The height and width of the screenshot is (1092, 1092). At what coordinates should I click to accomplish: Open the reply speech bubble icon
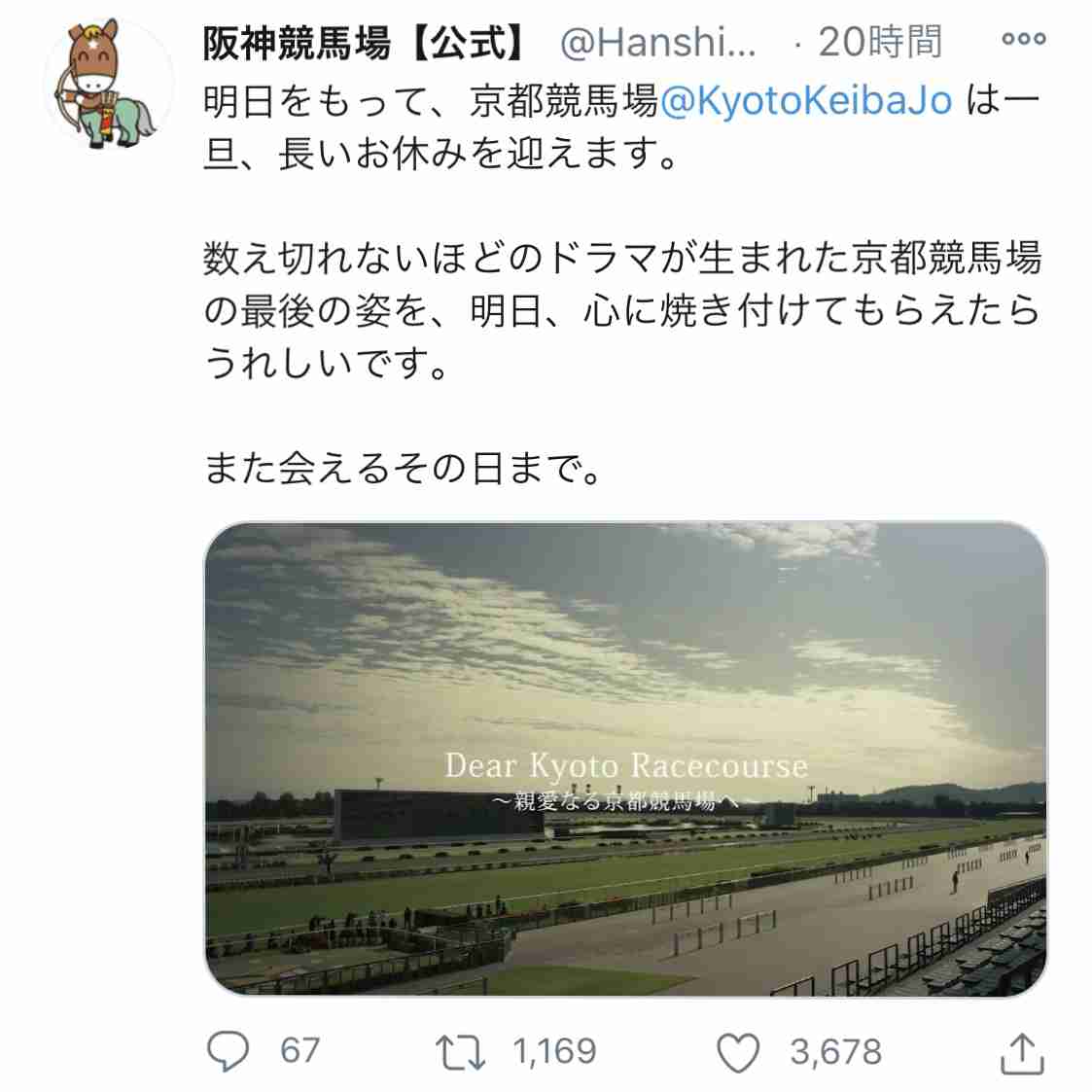228,1051
